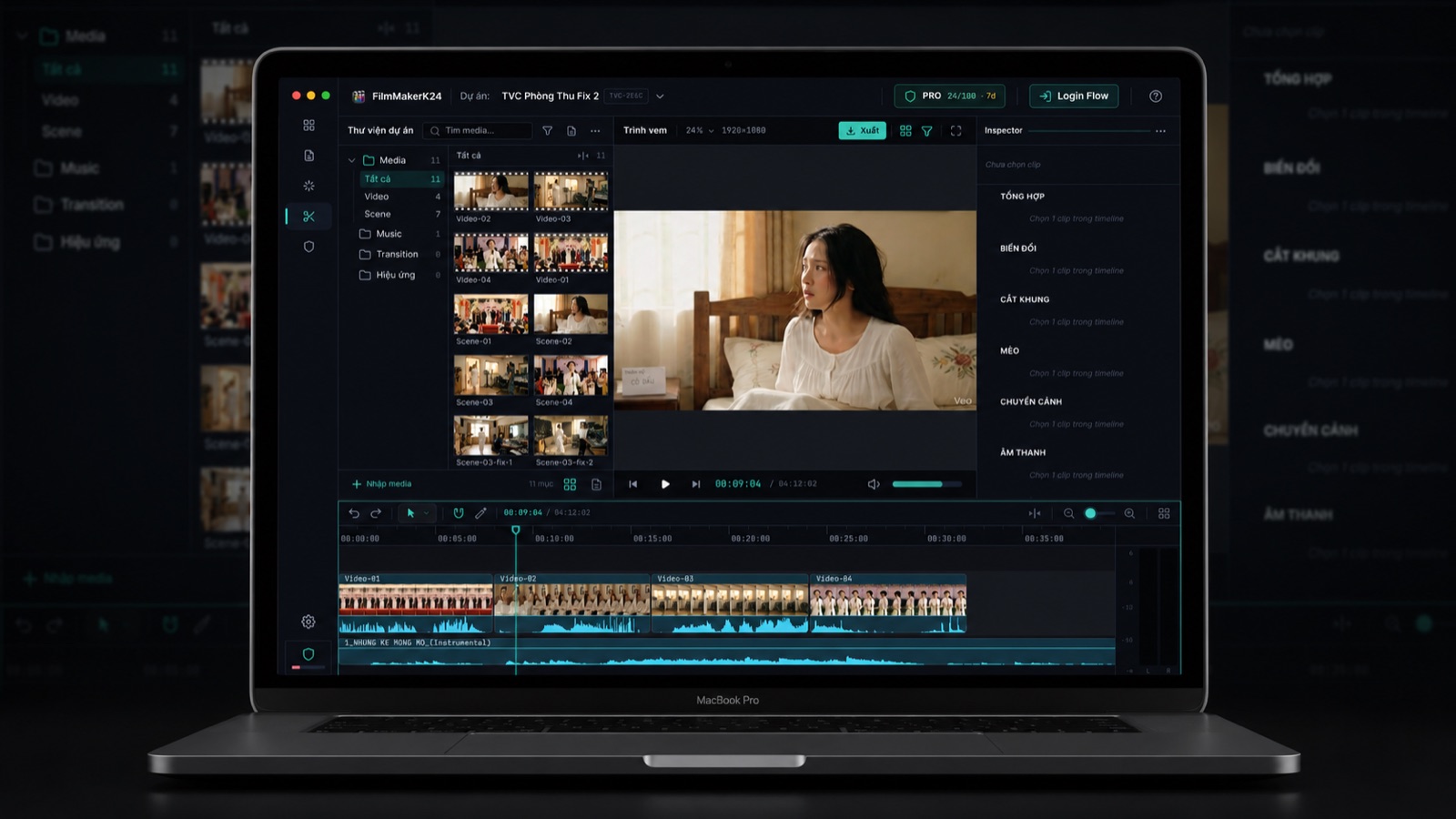Open the Music folder

399,234
